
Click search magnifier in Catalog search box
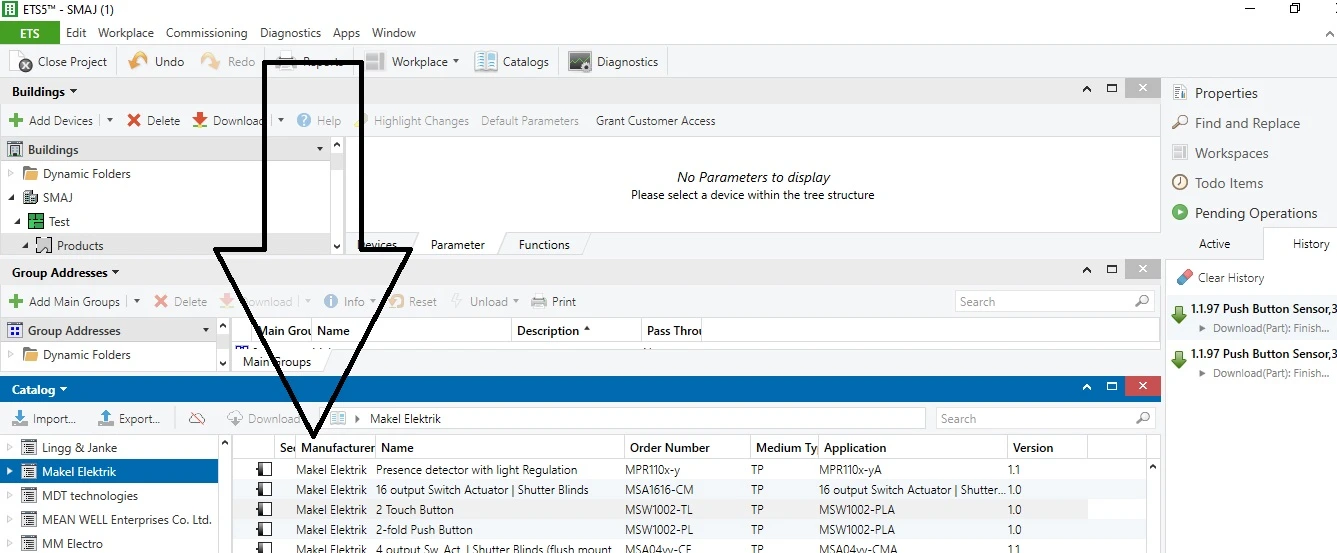(1144, 419)
